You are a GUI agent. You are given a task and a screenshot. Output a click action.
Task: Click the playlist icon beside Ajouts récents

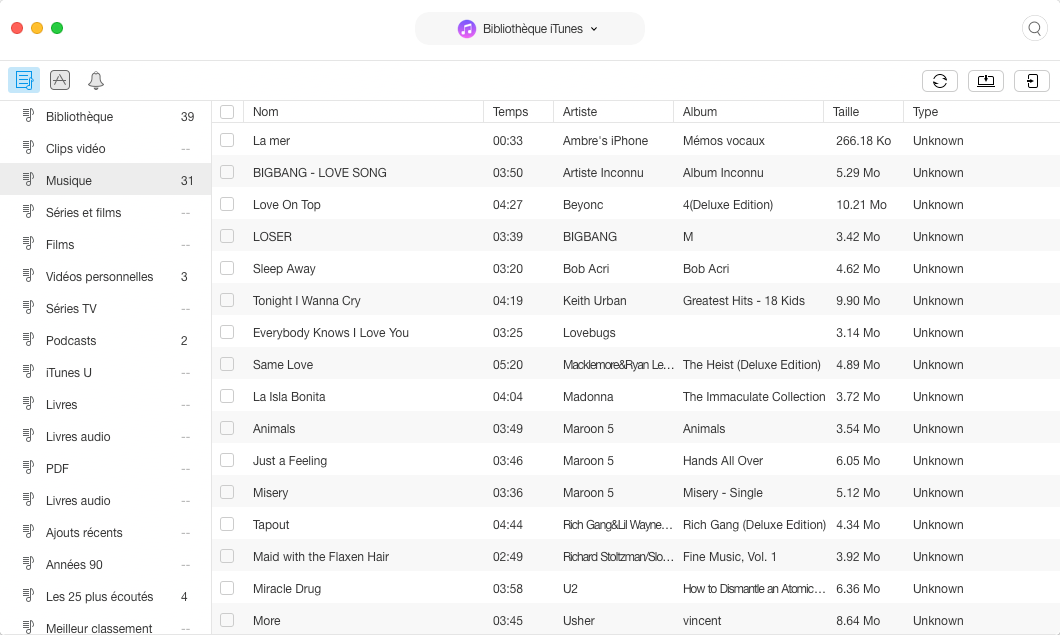(28, 532)
